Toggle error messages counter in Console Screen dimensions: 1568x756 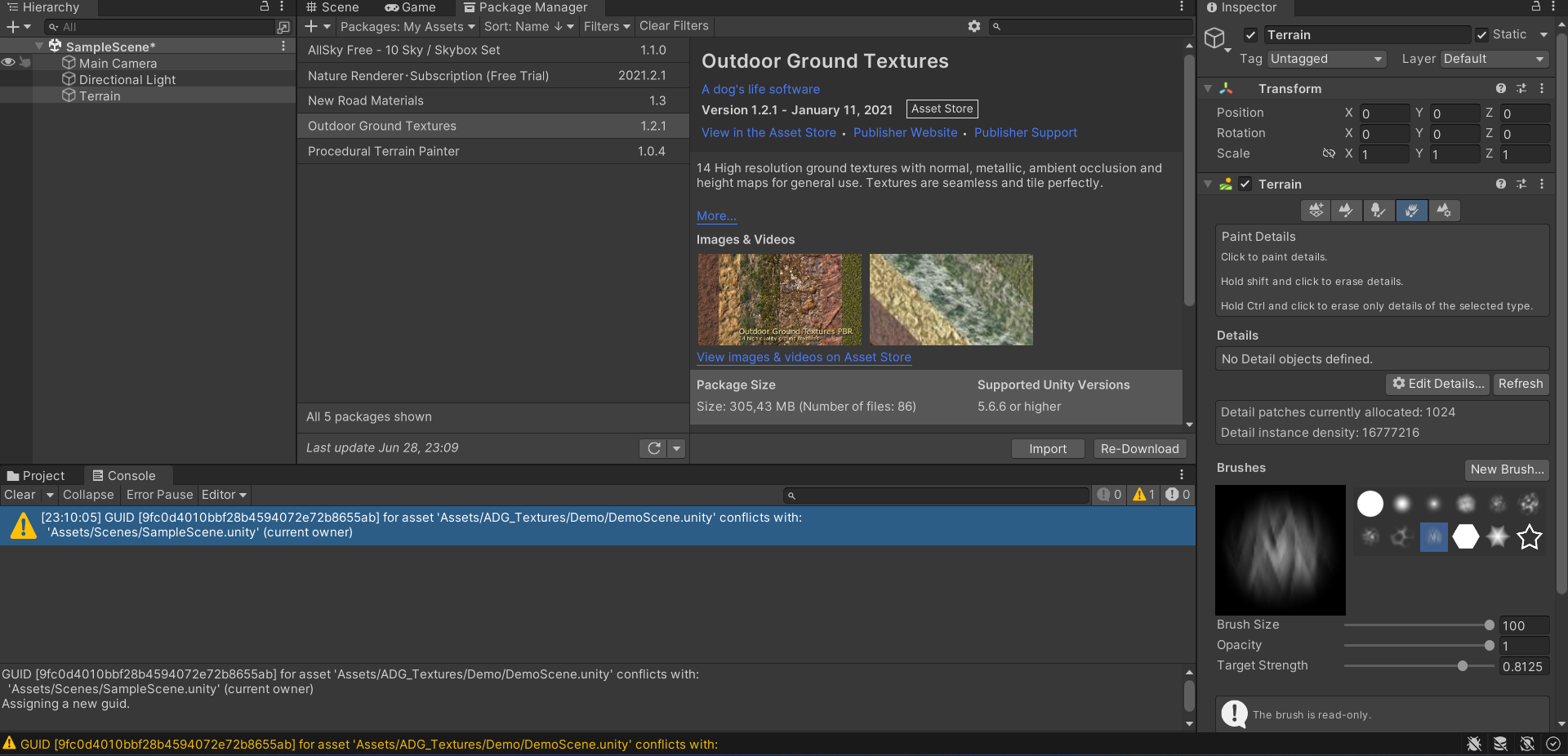point(1178,495)
